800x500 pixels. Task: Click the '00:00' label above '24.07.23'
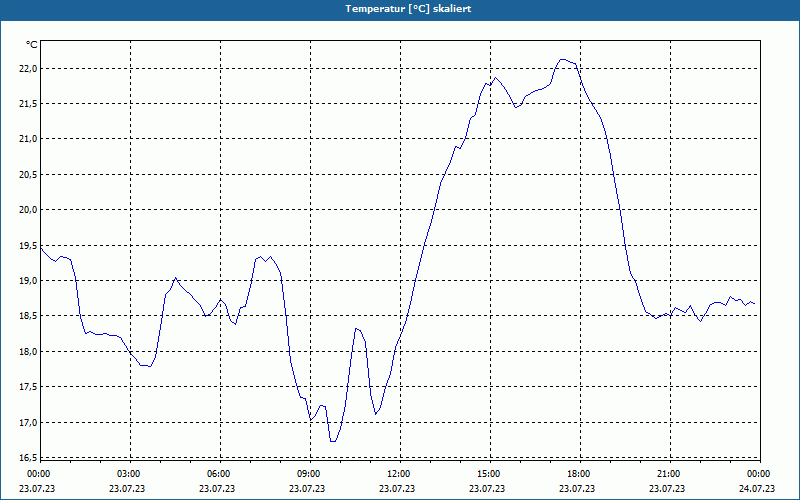click(x=757, y=474)
